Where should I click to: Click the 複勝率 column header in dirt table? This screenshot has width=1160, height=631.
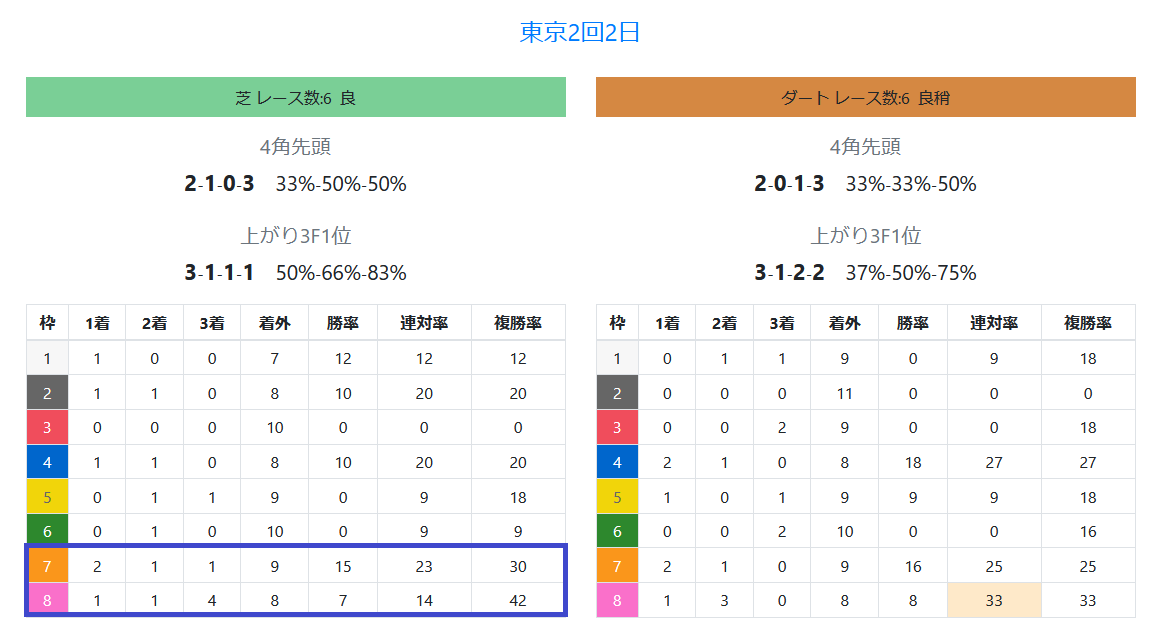tap(1088, 323)
